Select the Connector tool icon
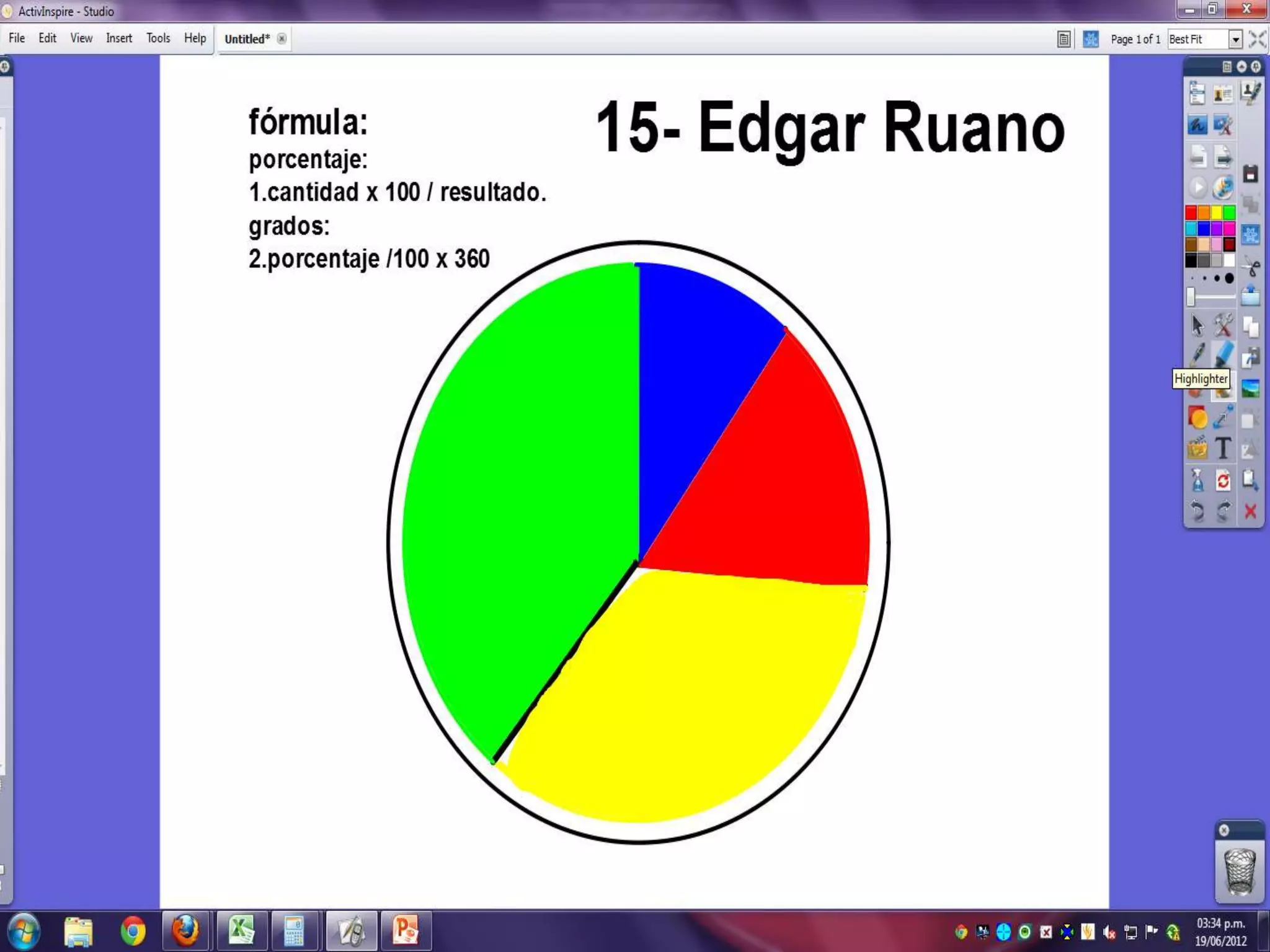 tap(1223, 418)
